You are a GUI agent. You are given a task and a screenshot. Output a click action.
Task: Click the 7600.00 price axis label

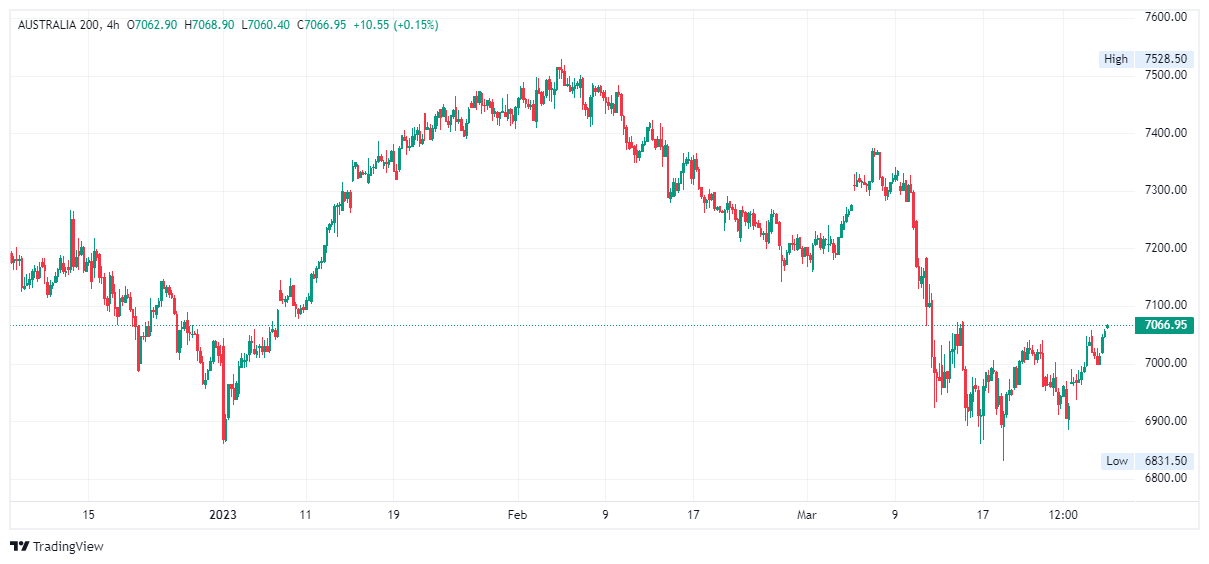[x=1166, y=17]
